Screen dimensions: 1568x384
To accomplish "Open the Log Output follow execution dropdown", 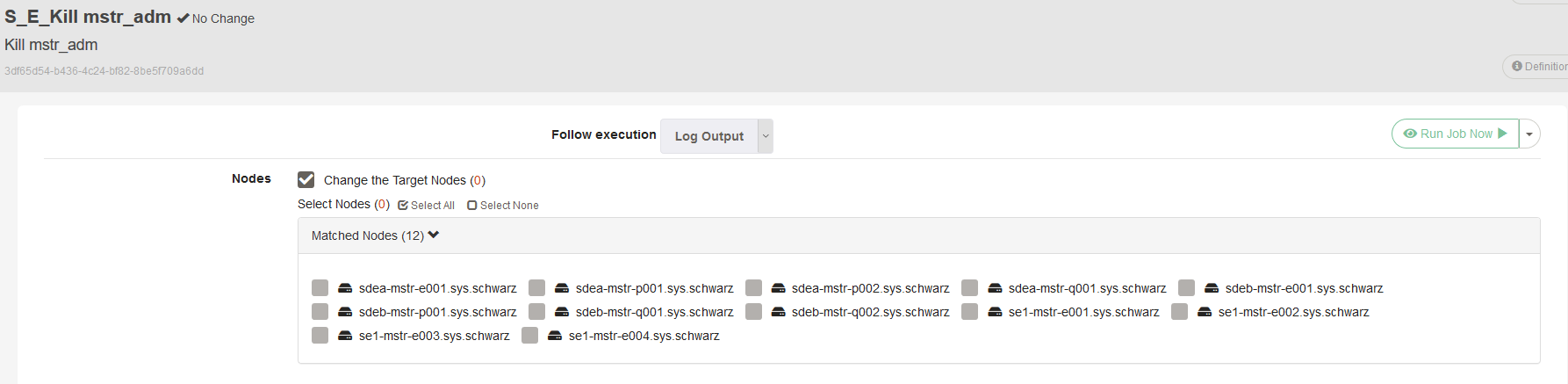I will (x=716, y=136).
